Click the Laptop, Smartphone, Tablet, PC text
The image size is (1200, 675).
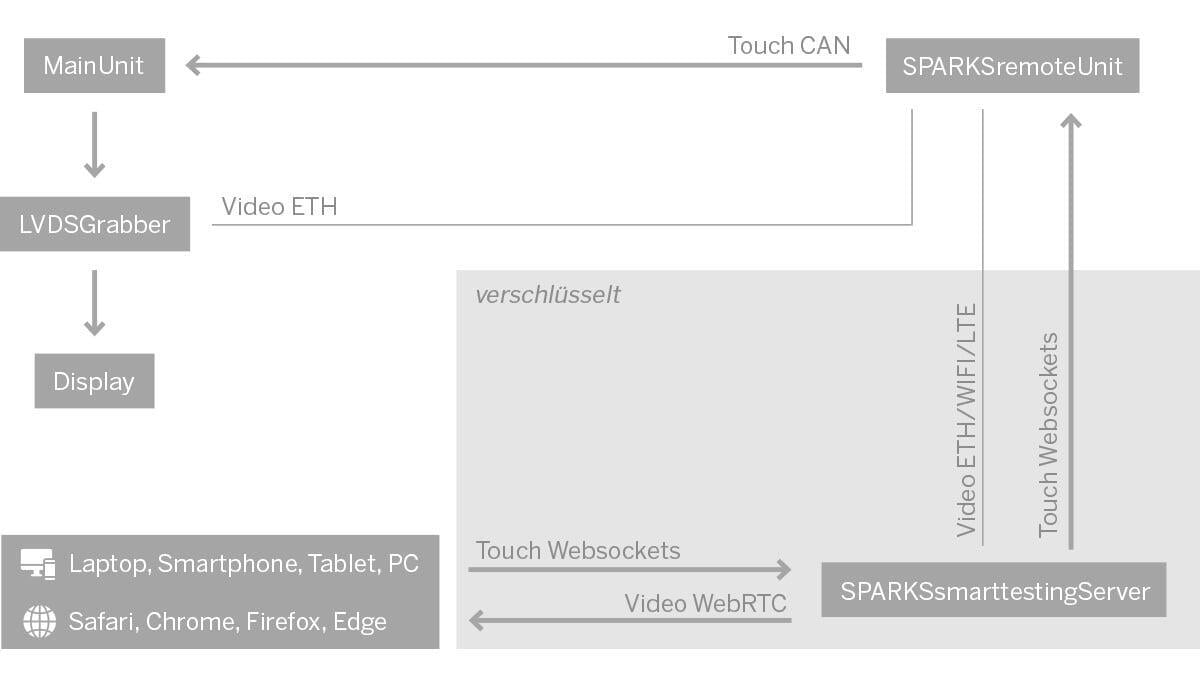pos(244,564)
